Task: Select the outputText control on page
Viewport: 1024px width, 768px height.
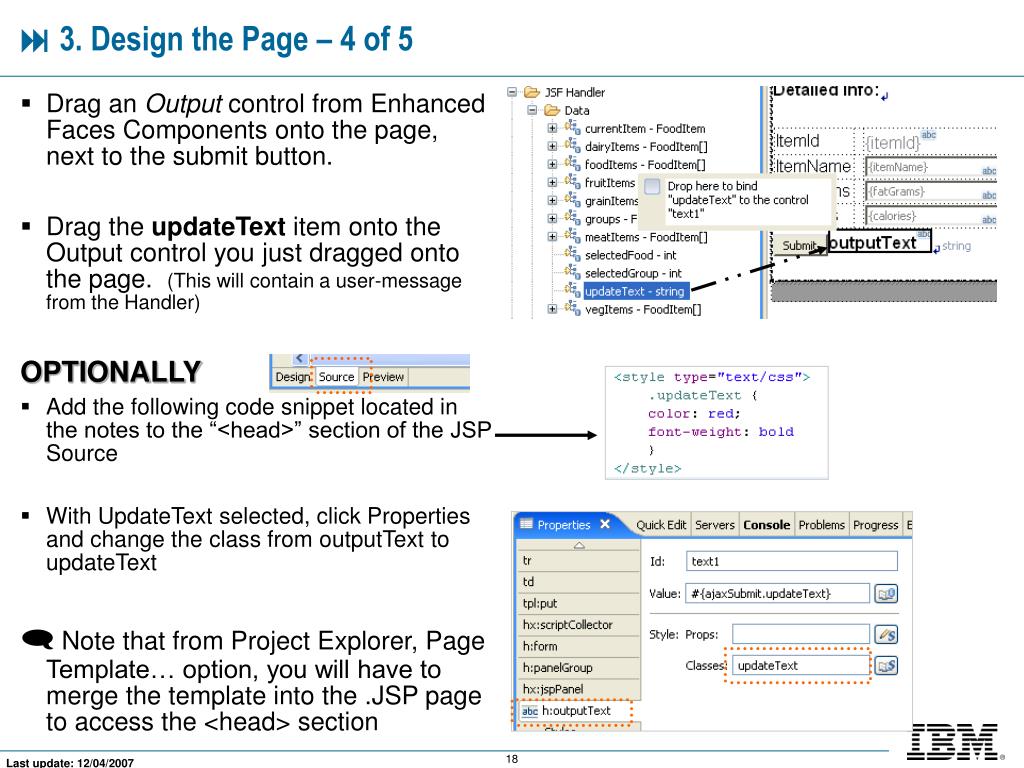Action: point(879,242)
